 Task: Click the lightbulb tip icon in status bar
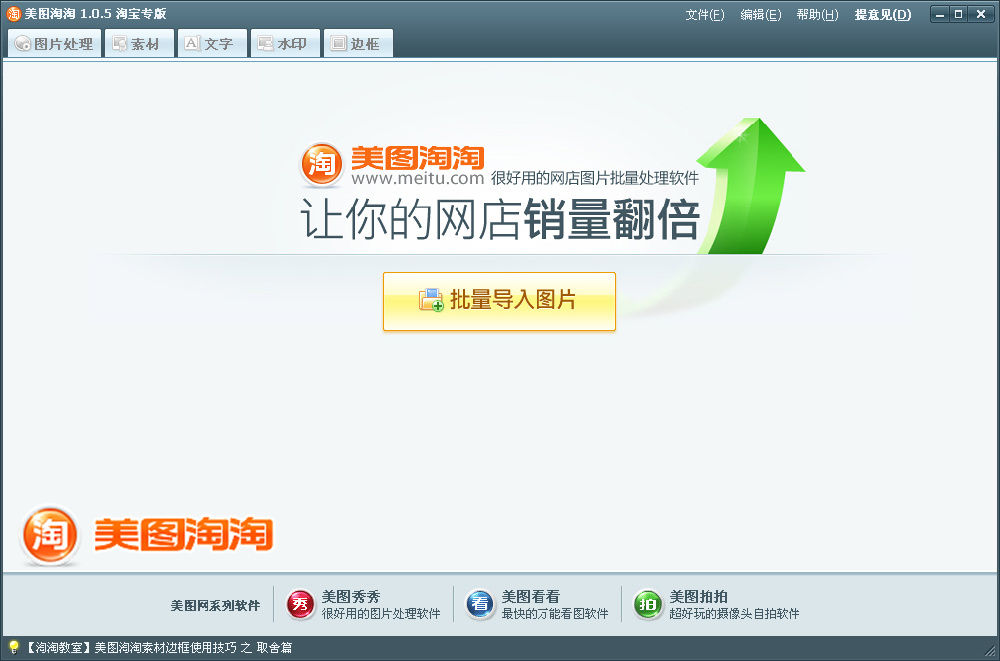click(x=13, y=648)
